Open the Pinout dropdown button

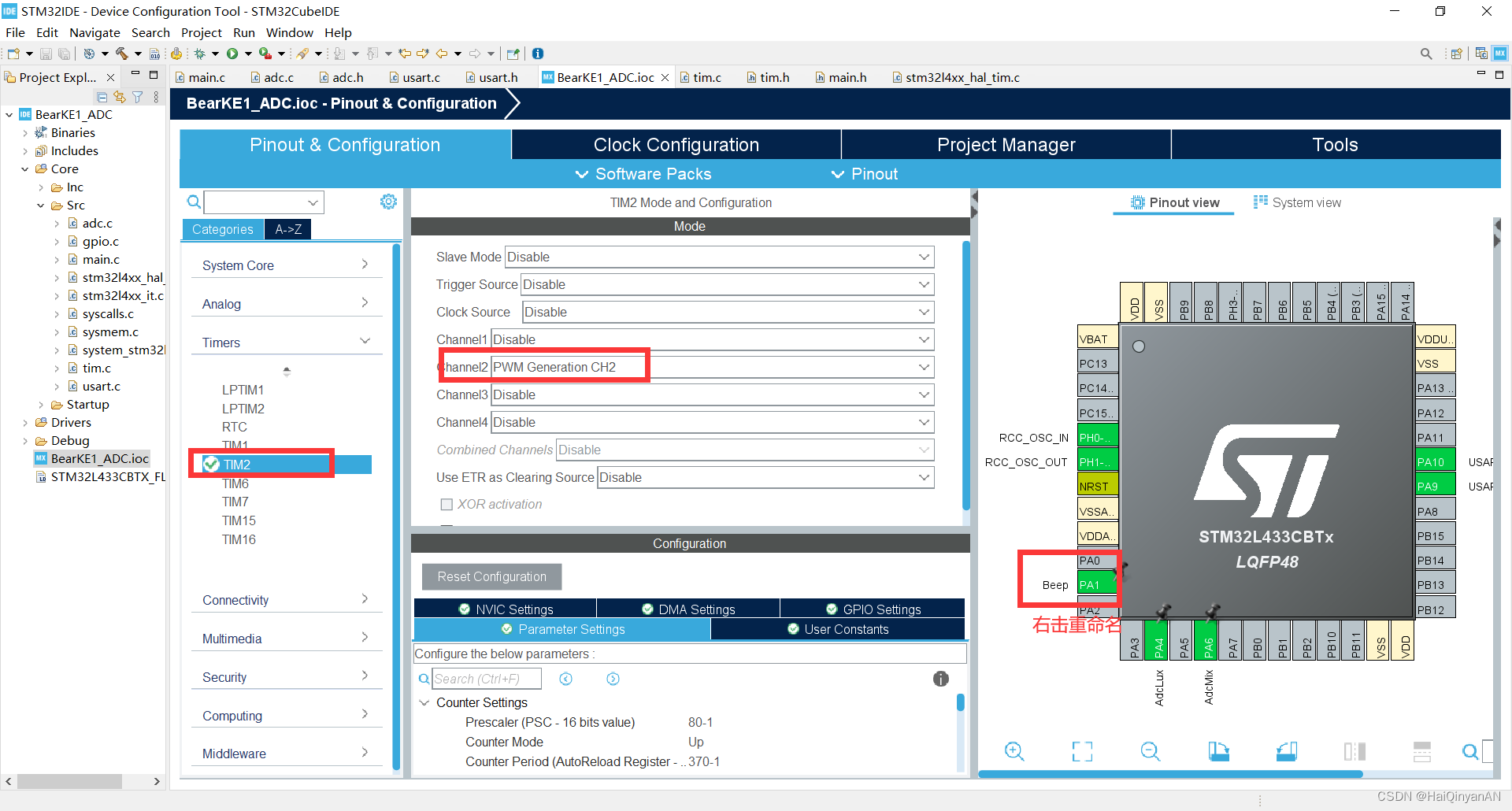click(865, 174)
